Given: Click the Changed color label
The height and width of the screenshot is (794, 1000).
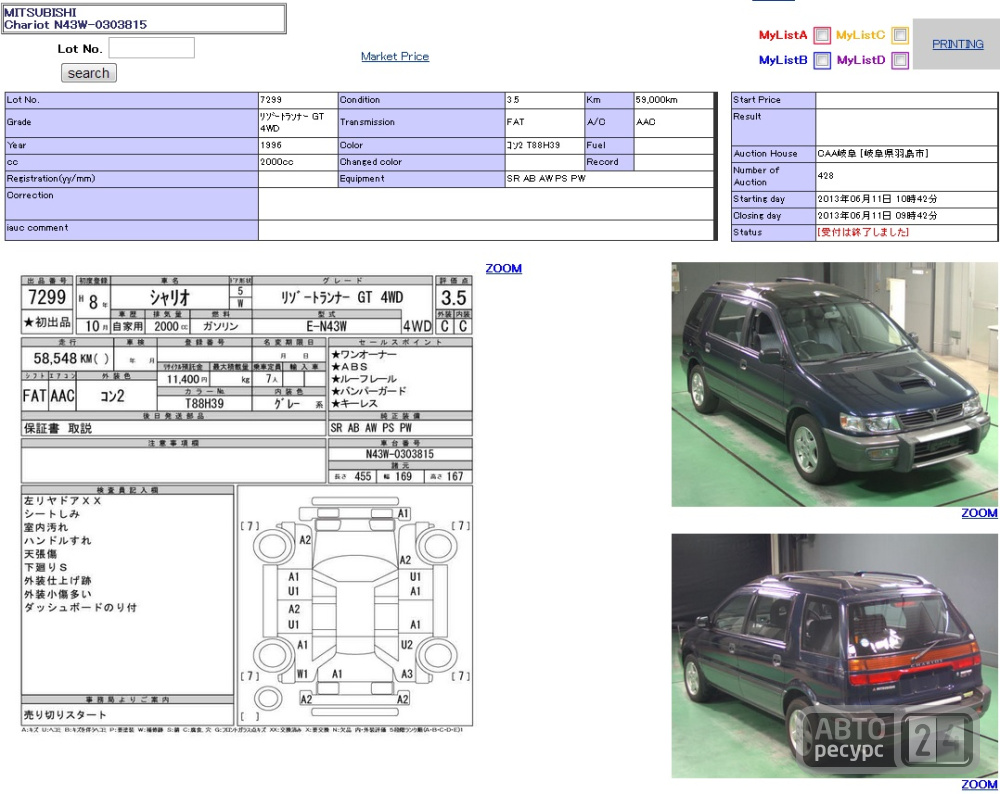Looking at the screenshot, I should click(x=371, y=162).
